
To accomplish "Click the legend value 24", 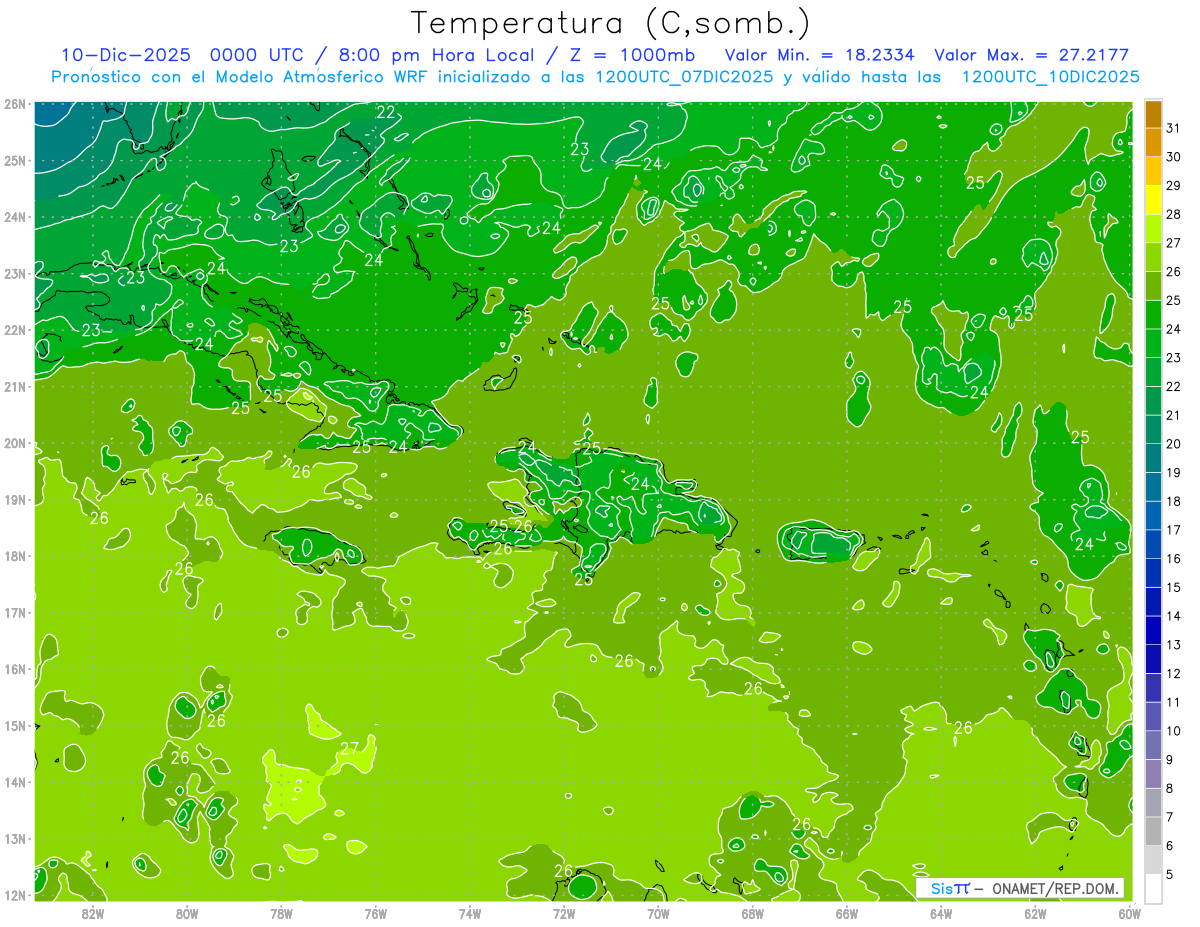I will tap(1173, 329).
